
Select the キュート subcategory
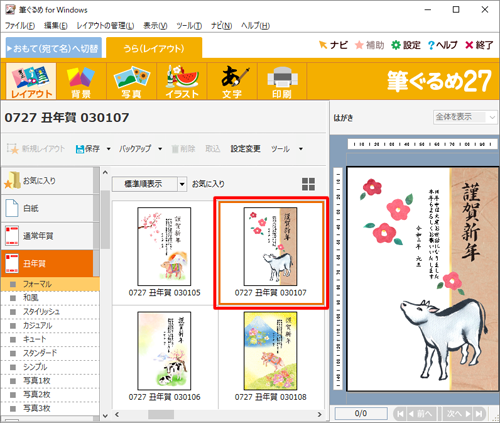[x=50, y=339]
